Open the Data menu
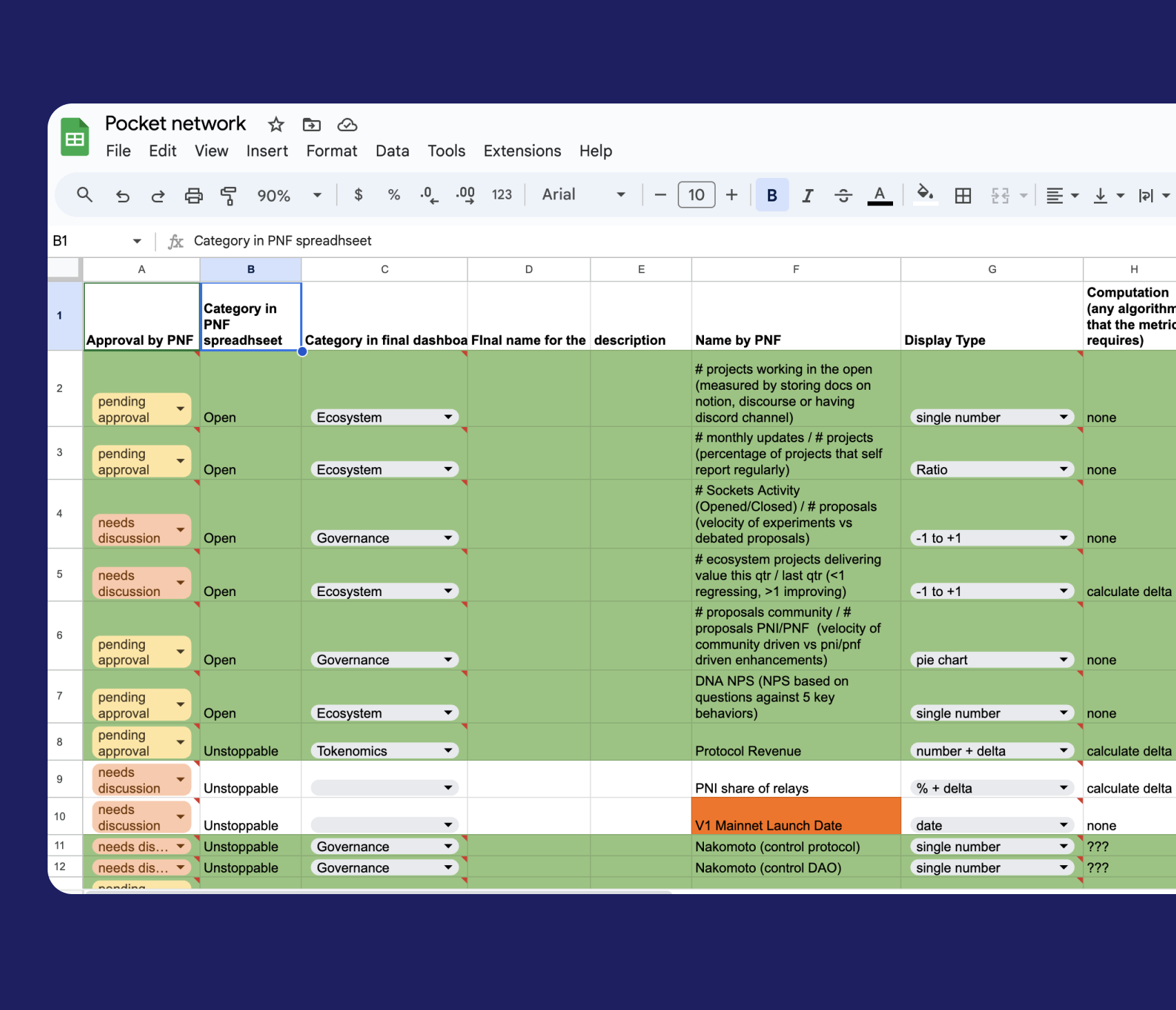 click(x=393, y=151)
